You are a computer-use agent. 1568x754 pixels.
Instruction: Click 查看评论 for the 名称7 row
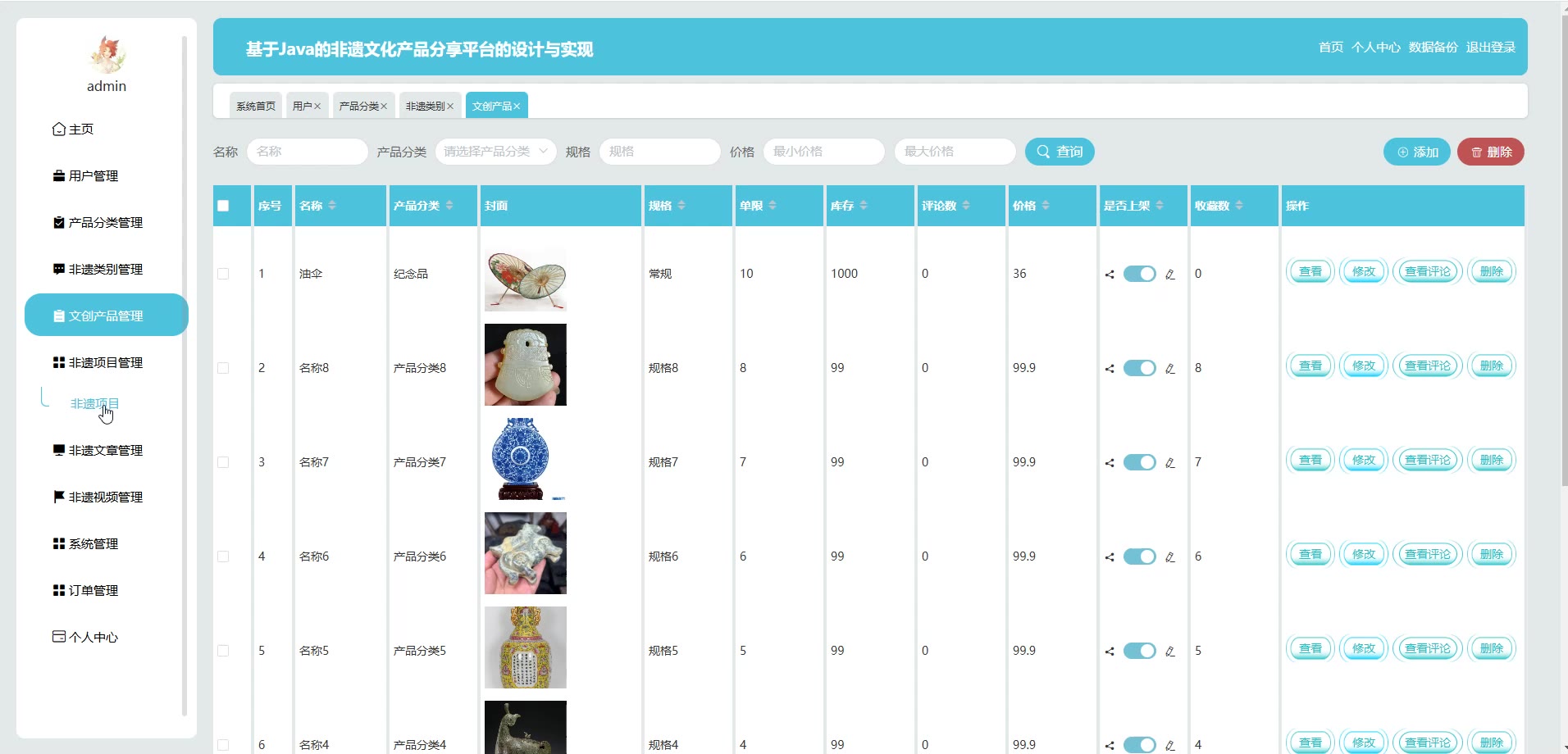coord(1428,460)
